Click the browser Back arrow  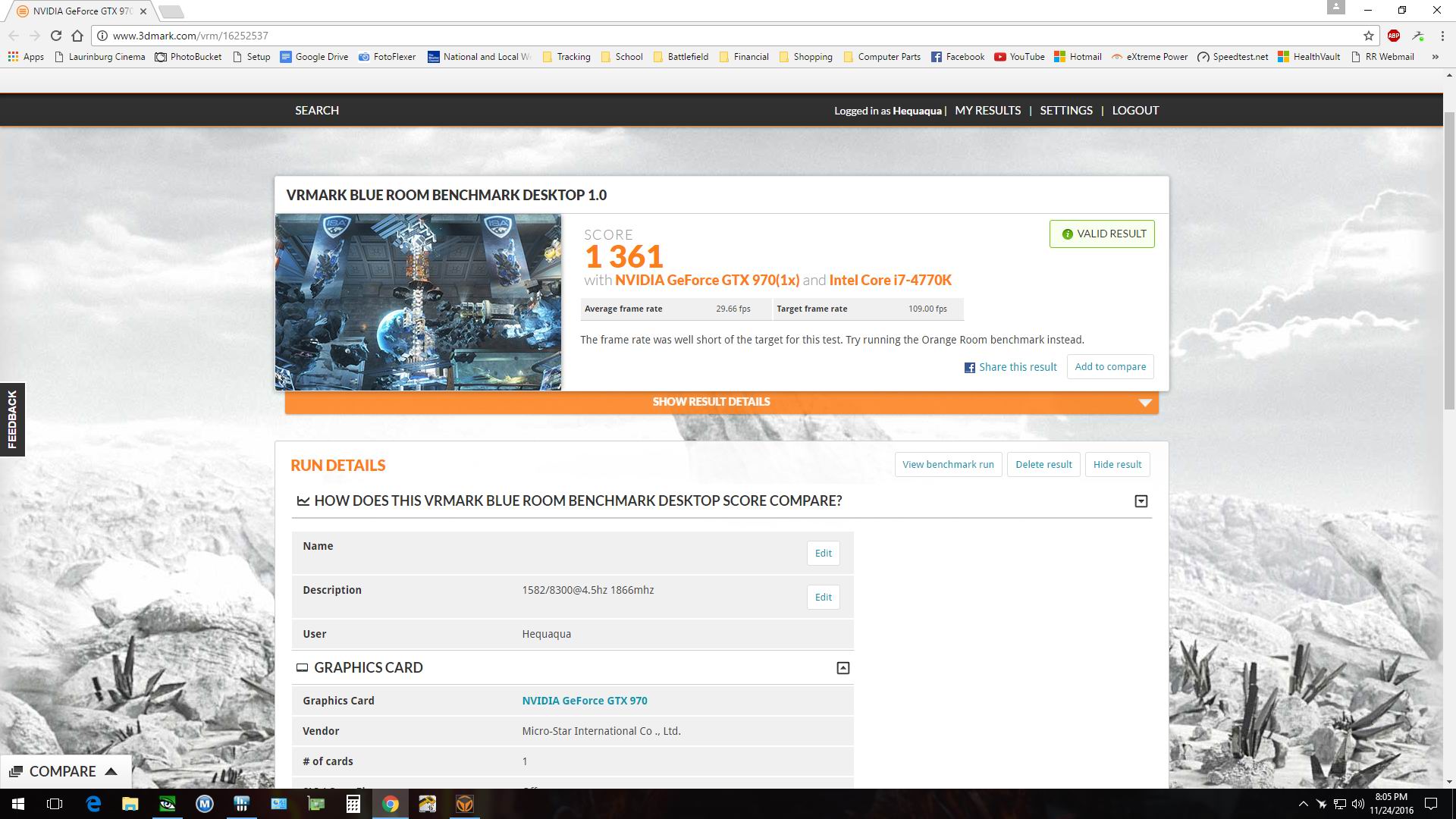point(14,36)
